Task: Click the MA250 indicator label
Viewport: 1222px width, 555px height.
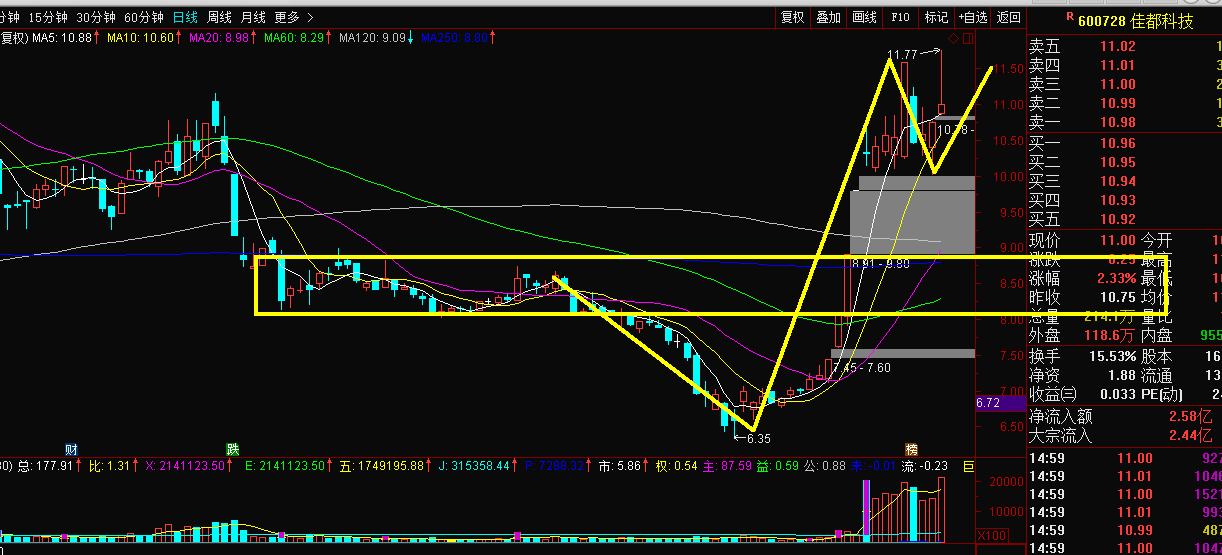Action: pos(454,38)
